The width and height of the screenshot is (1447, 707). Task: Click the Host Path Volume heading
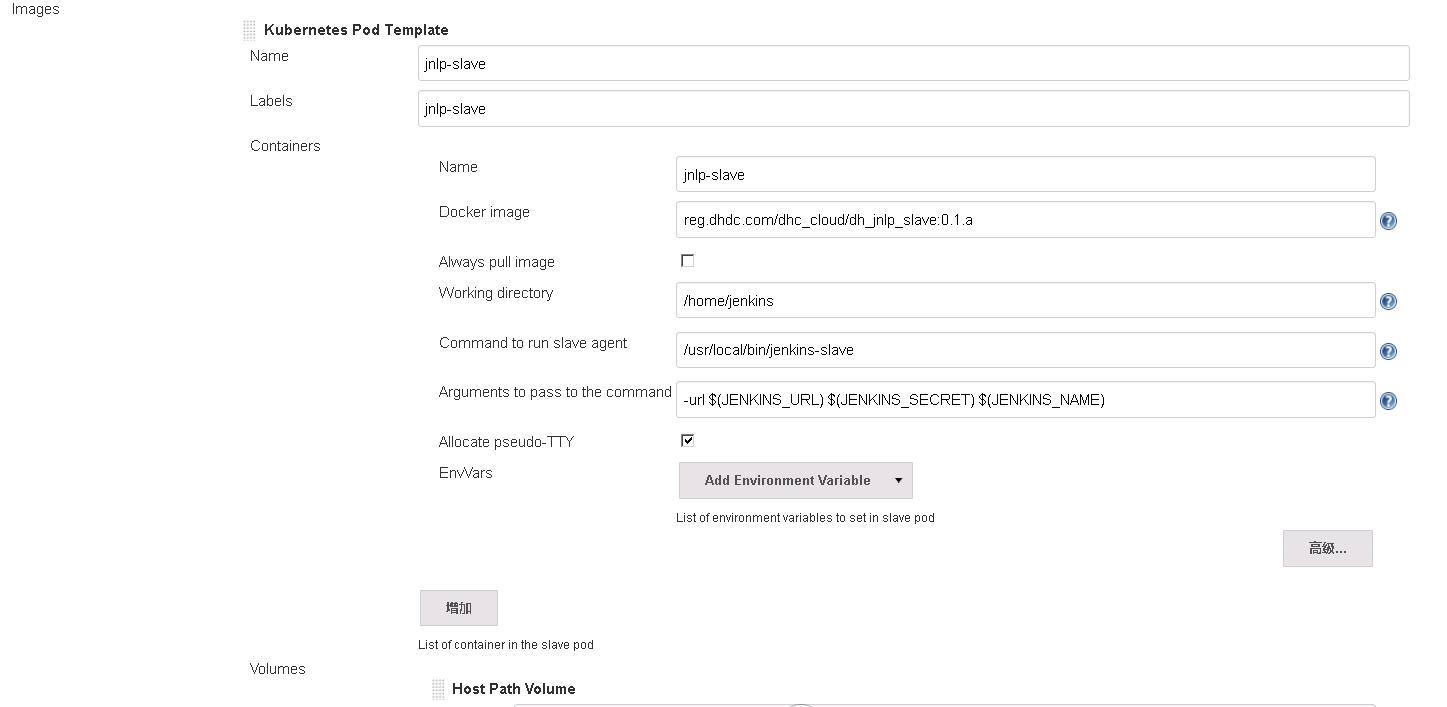pyautogui.click(x=513, y=689)
